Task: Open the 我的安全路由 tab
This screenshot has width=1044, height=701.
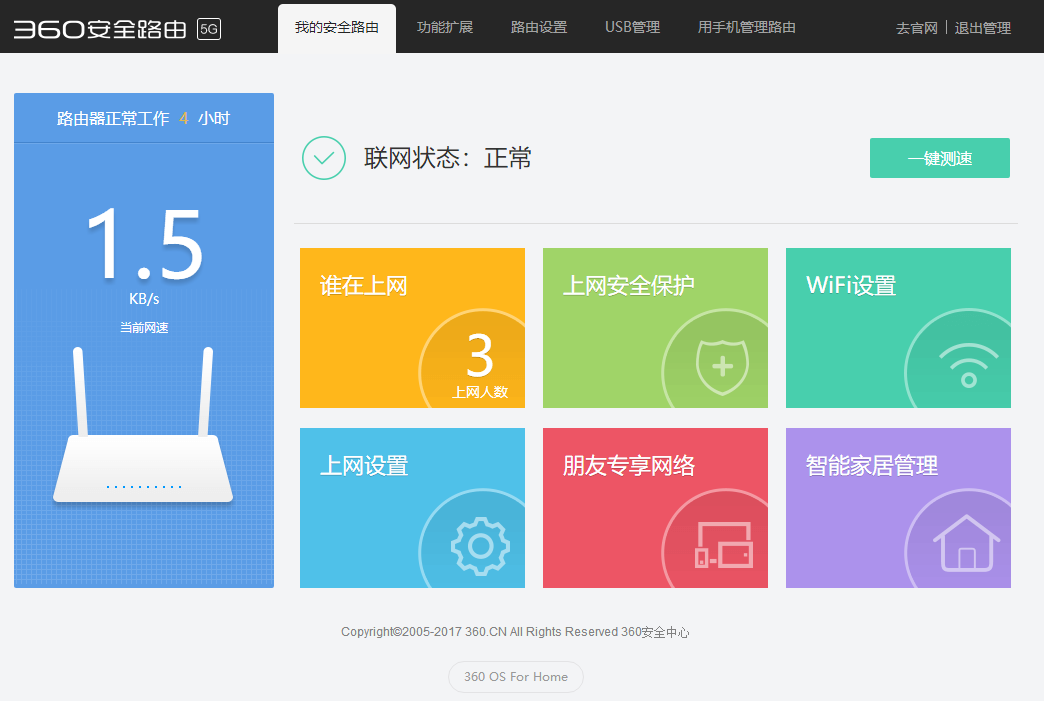Action: click(x=337, y=28)
